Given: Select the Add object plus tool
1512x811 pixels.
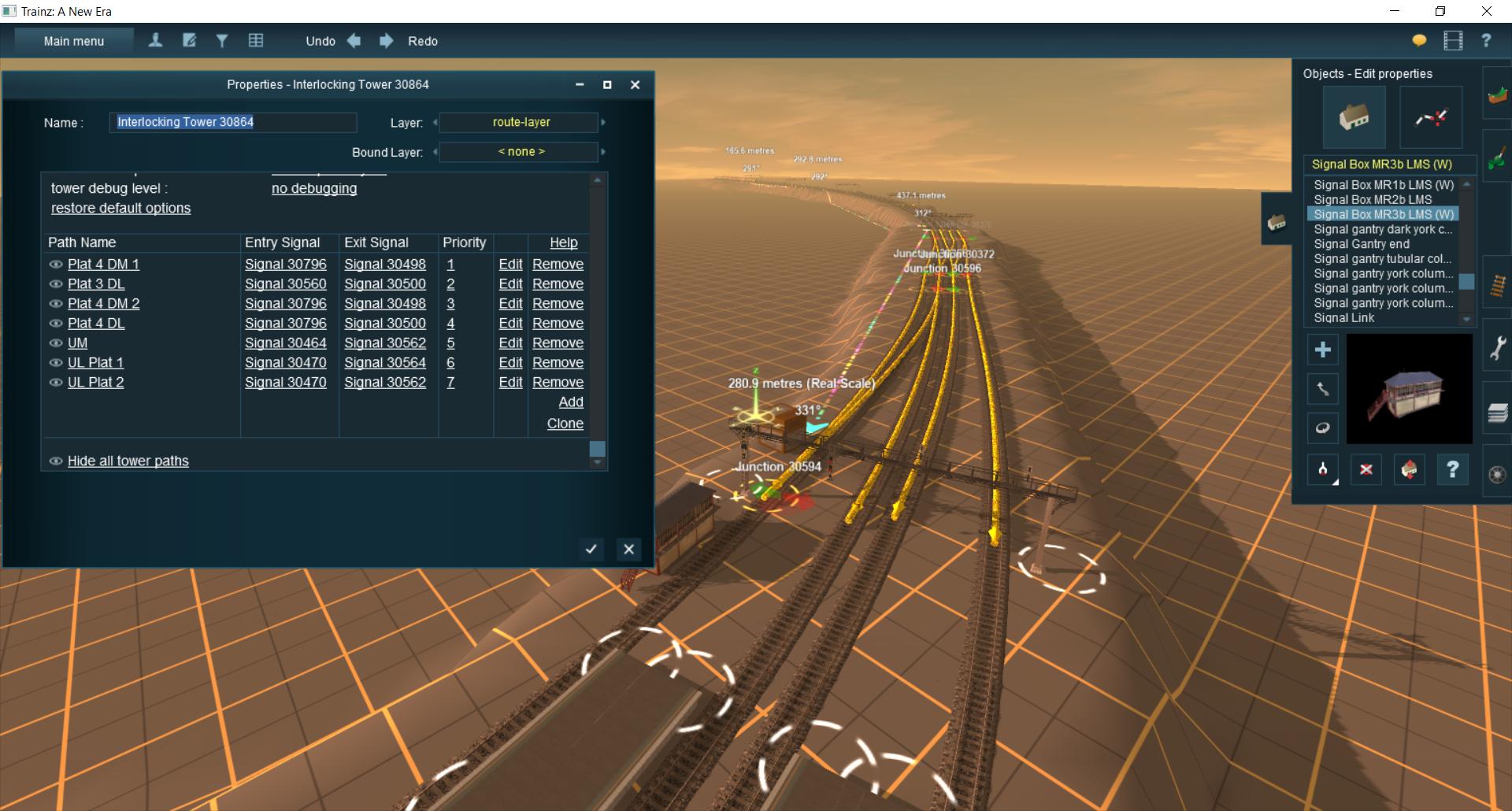Looking at the screenshot, I should [1323, 350].
